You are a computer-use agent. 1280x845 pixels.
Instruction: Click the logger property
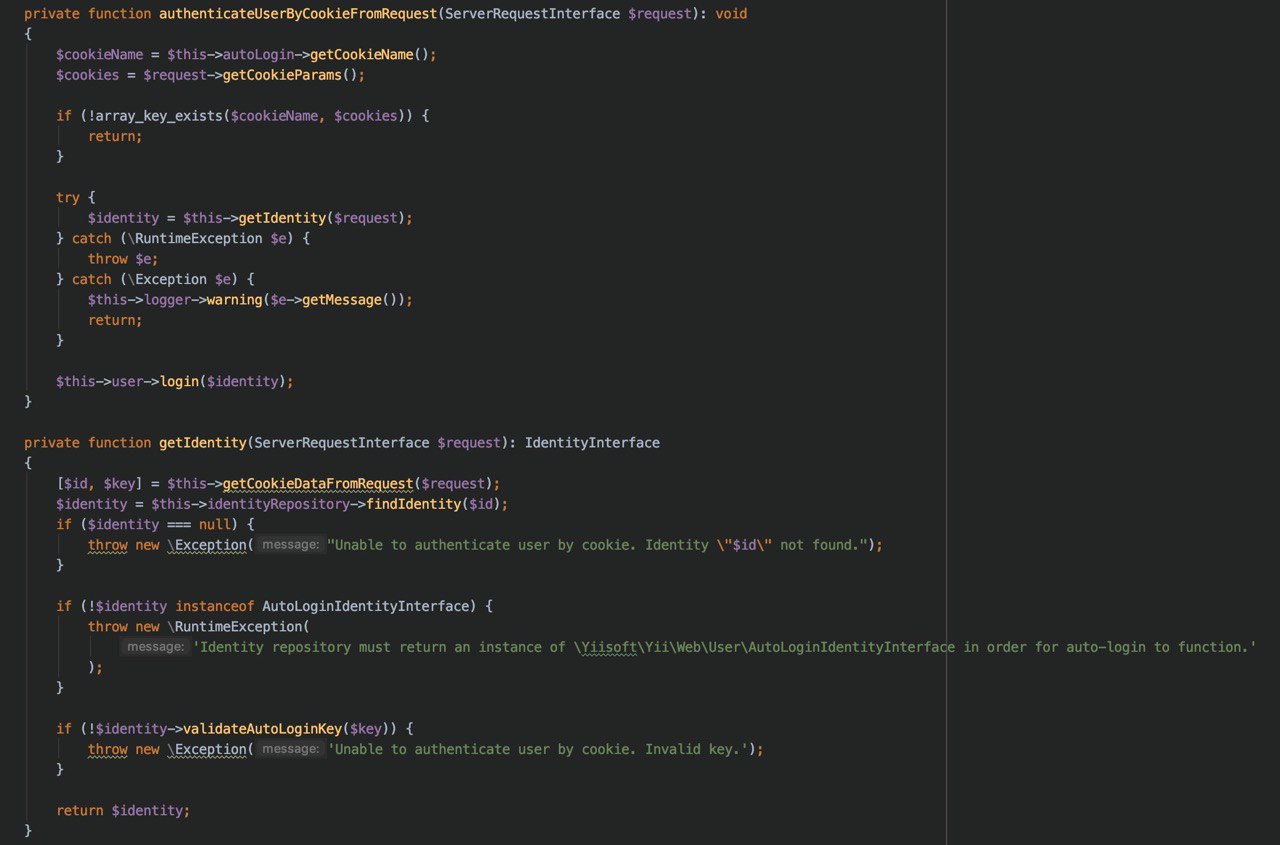[x=166, y=300]
